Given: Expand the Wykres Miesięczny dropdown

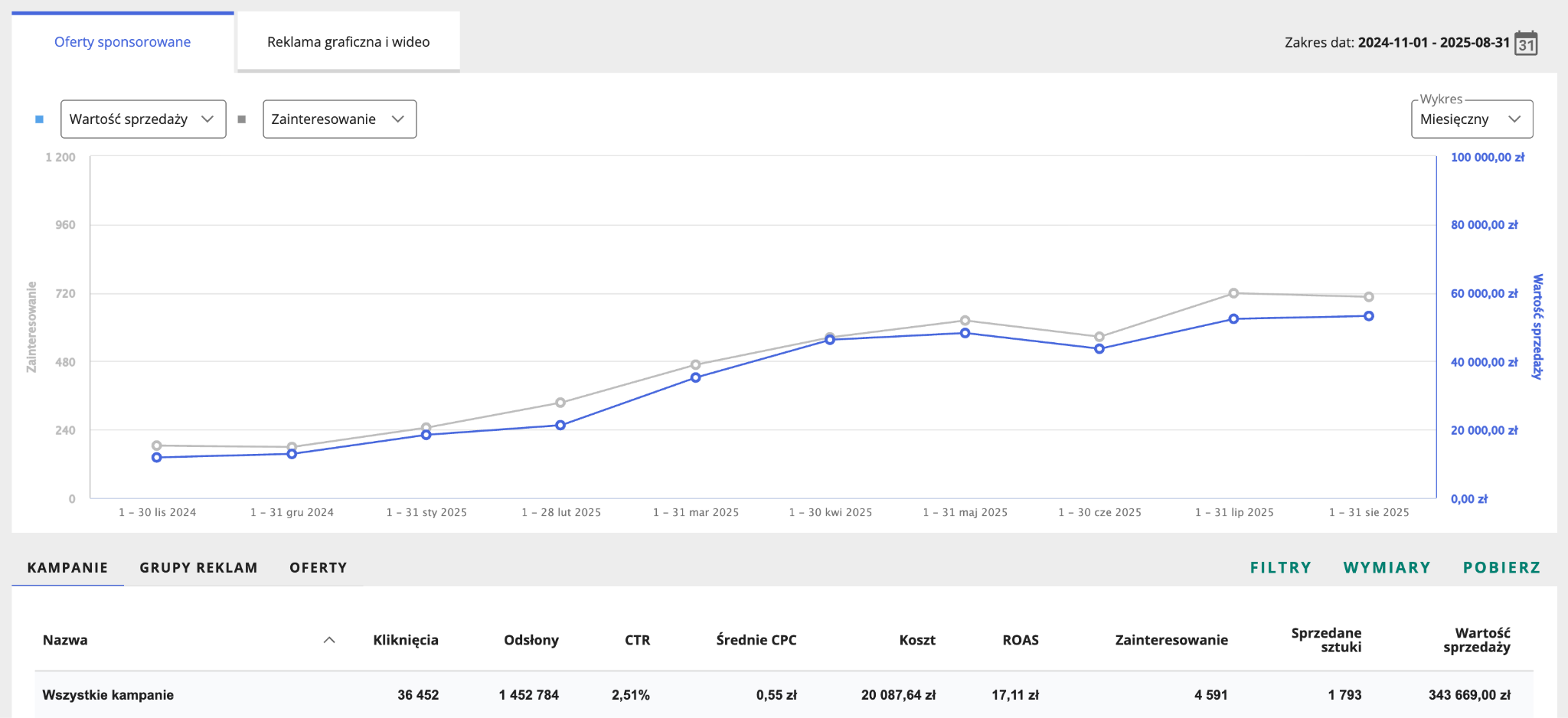Looking at the screenshot, I should coord(1472,119).
